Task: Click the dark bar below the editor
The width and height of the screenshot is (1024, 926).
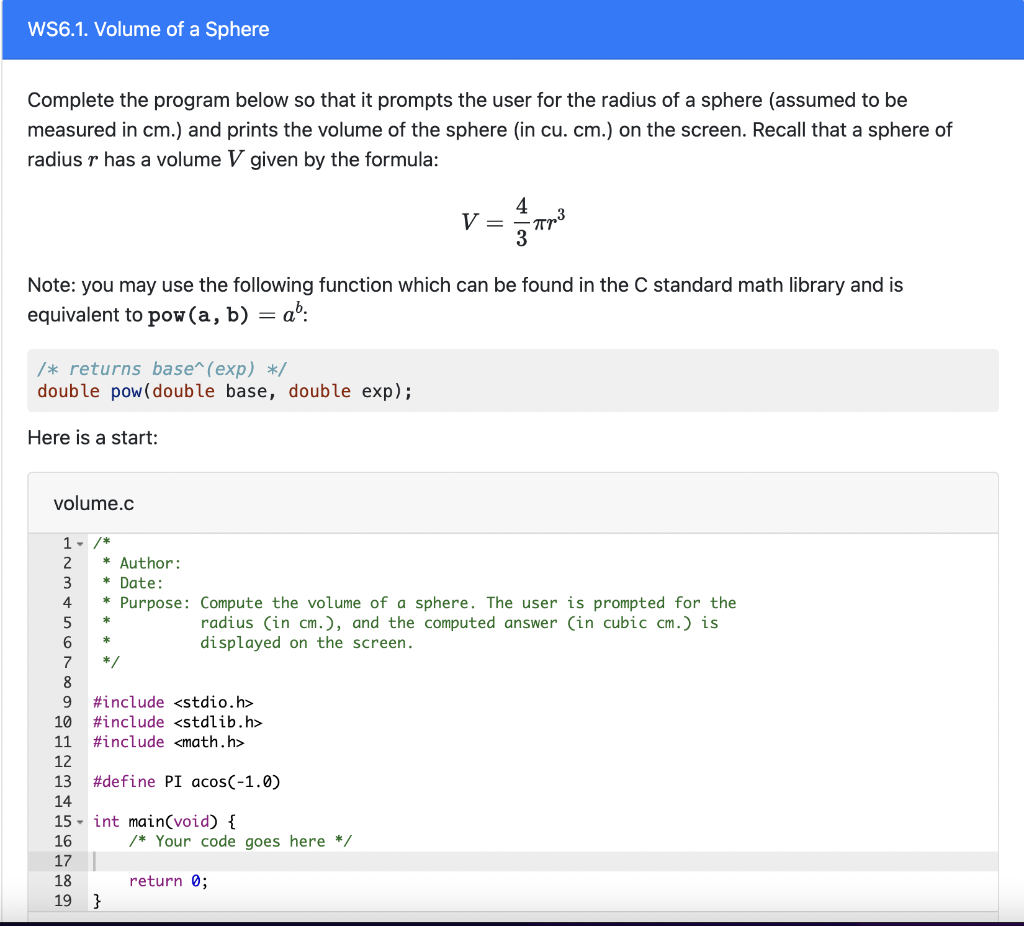Action: tap(512, 920)
